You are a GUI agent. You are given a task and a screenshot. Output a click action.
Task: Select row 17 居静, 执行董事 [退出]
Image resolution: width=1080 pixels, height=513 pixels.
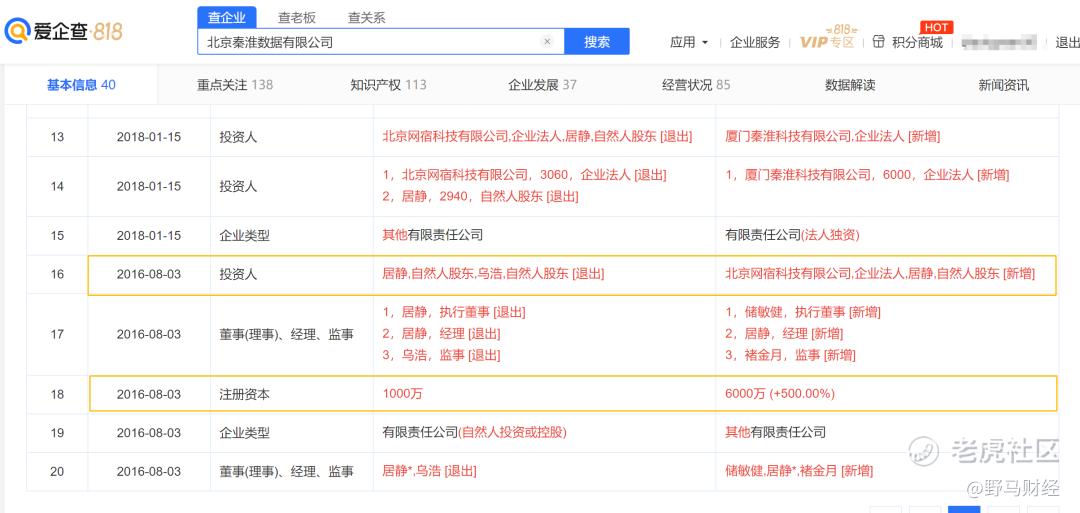click(x=454, y=312)
